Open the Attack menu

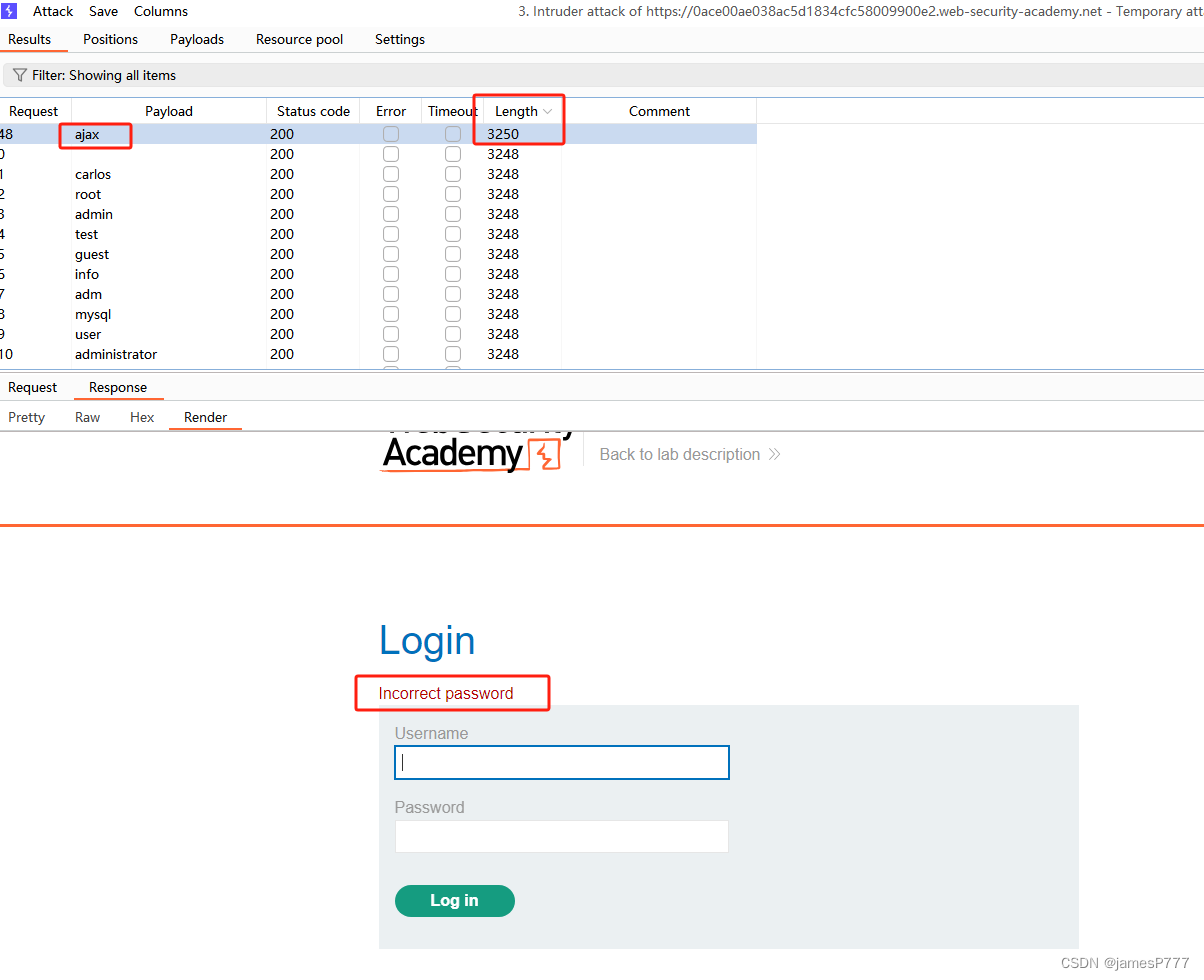coord(52,11)
